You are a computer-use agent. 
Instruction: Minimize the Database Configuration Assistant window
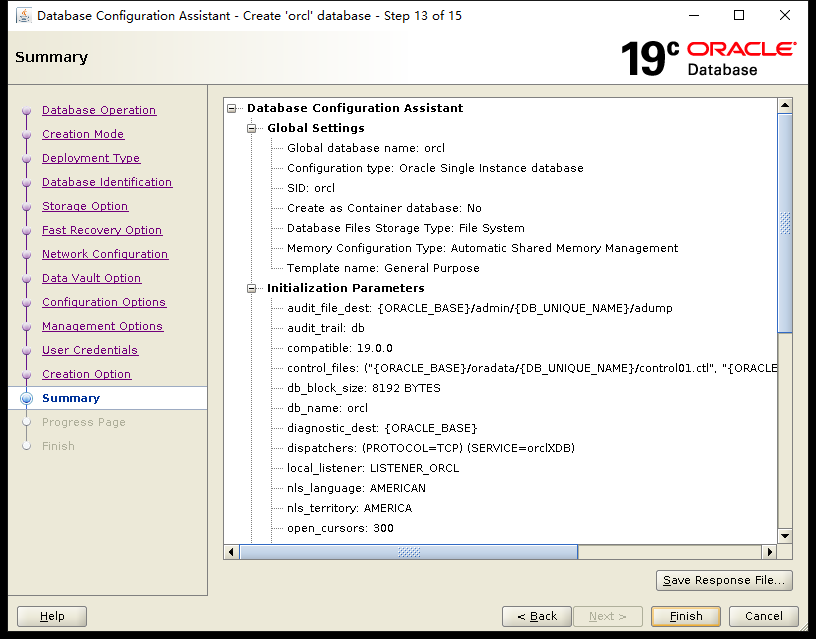coord(694,16)
